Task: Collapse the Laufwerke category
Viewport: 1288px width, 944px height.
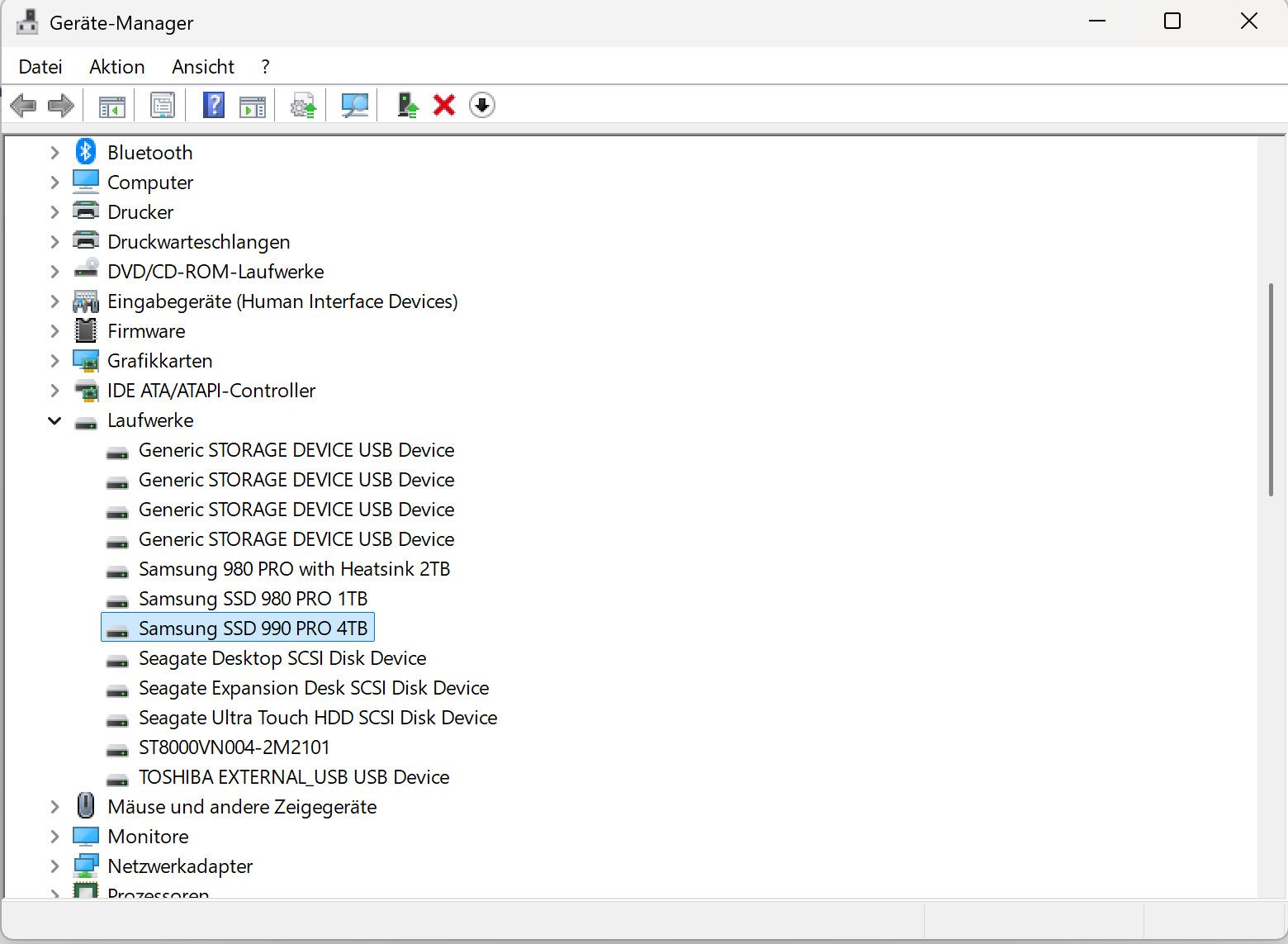Action: (54, 420)
